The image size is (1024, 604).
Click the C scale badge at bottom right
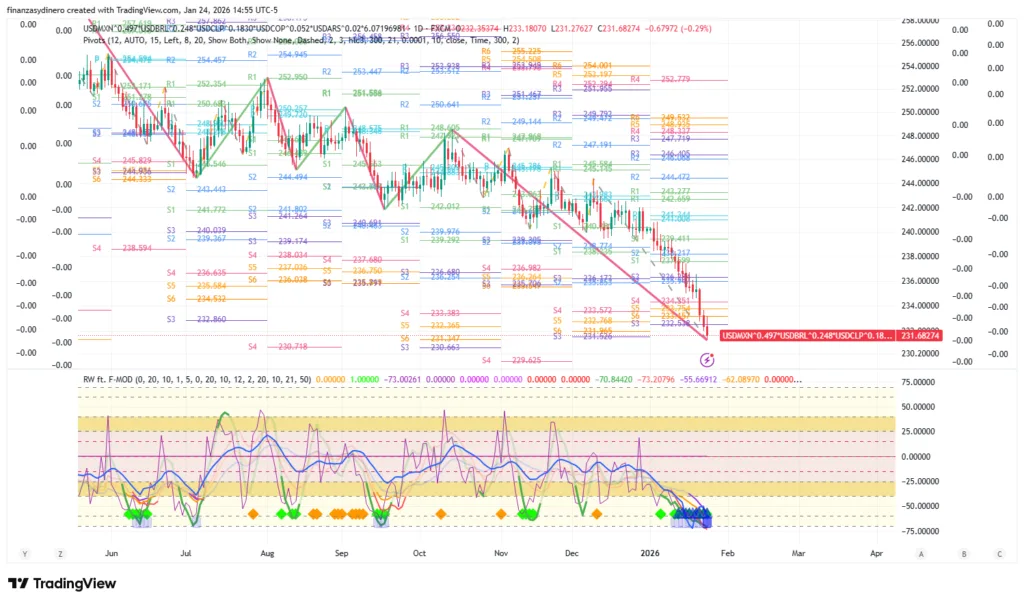[x=1001, y=552]
